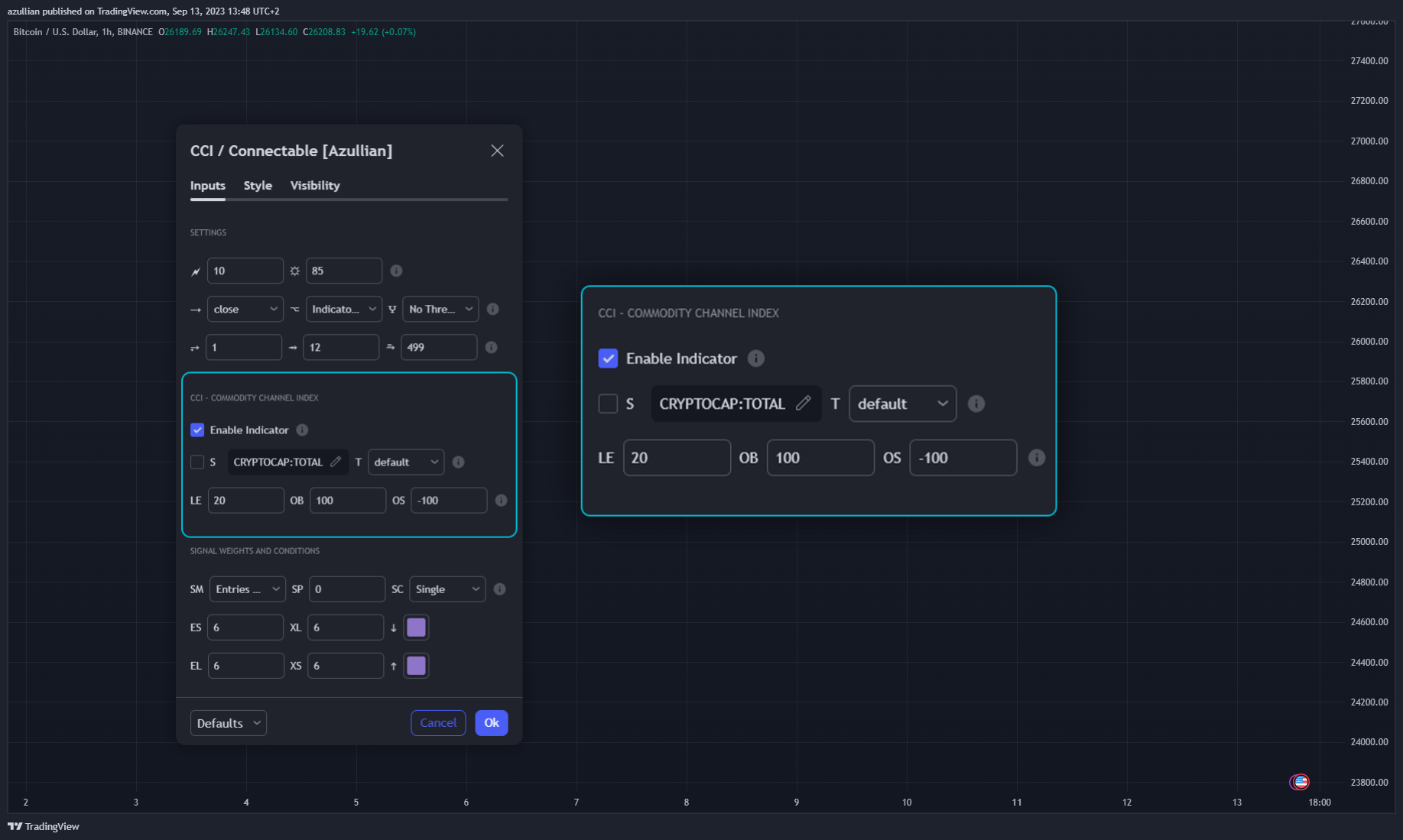Image resolution: width=1403 pixels, height=840 pixels.
Task: Click the down arrow icon in the ES row
Action: pos(394,628)
